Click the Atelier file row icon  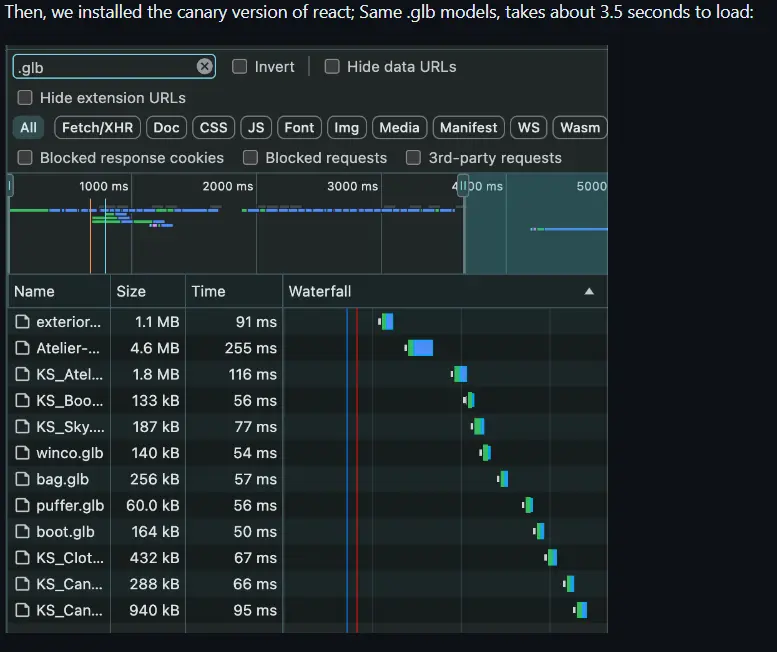pyautogui.click(x=22, y=348)
